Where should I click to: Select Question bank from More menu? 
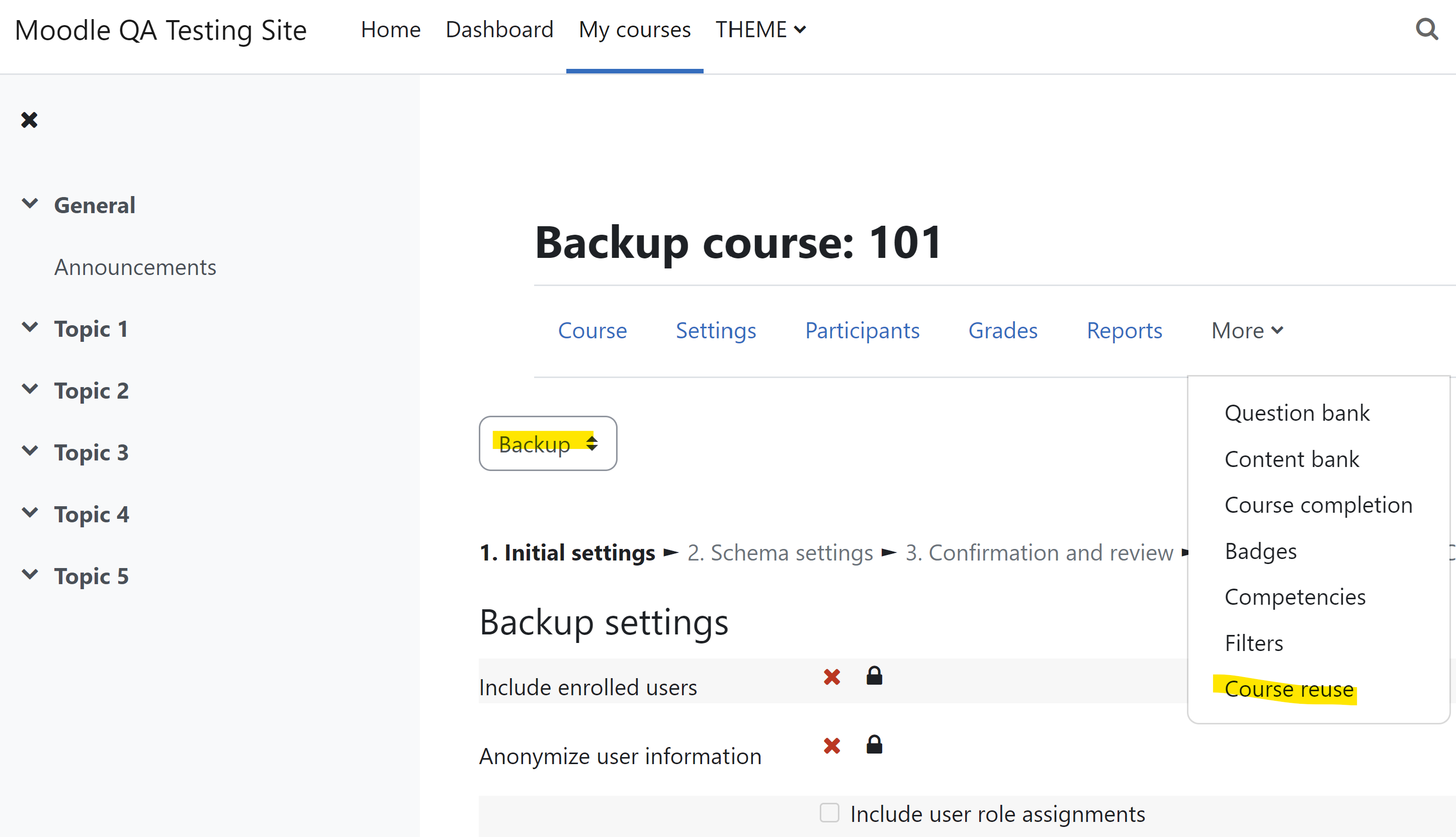click(x=1297, y=413)
